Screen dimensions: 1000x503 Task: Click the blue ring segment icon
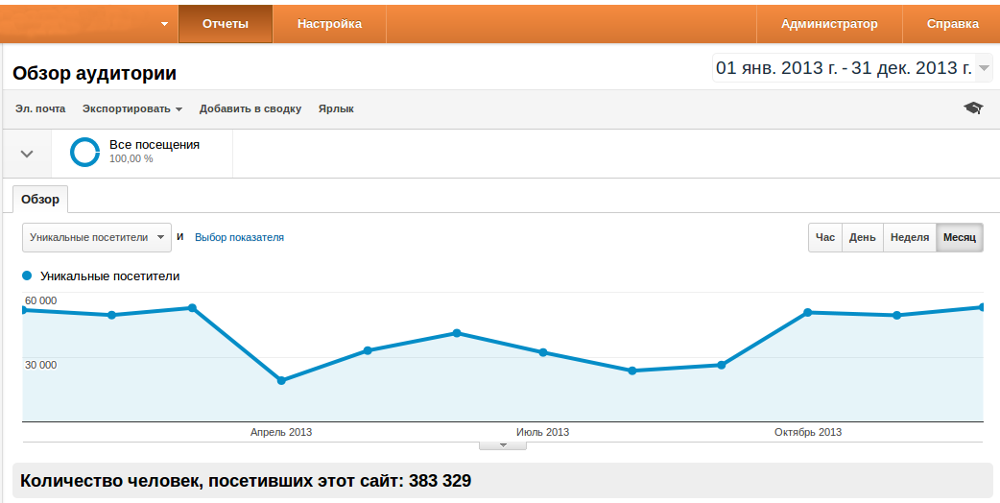pyautogui.click(x=84, y=152)
